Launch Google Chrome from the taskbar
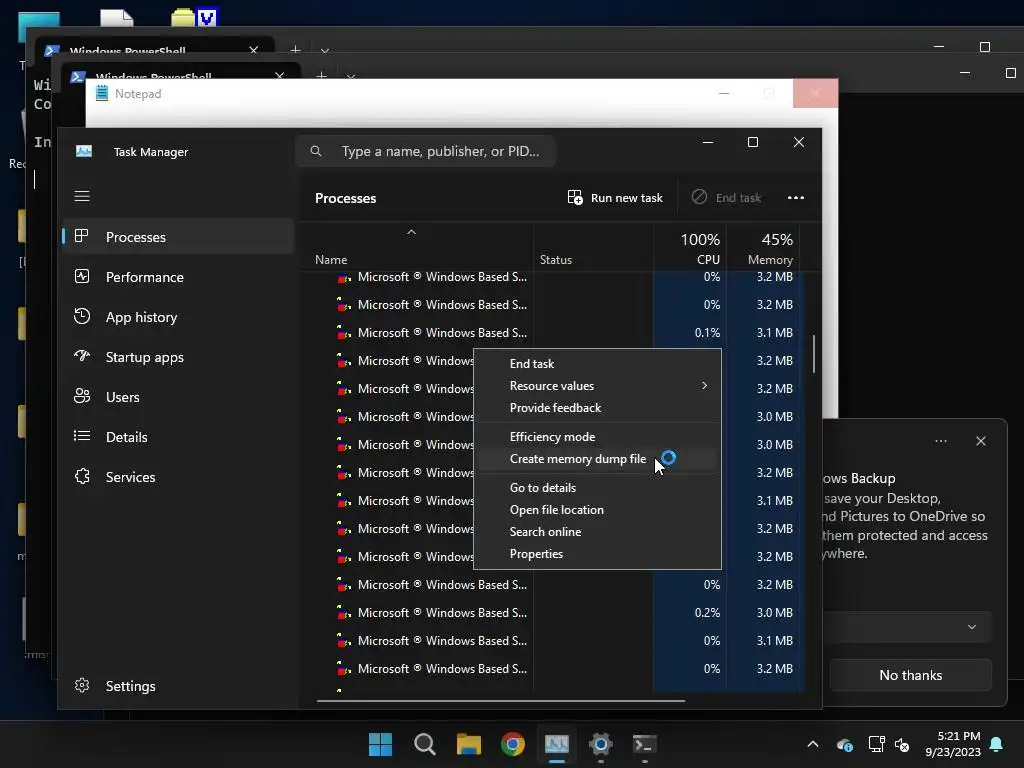Image resolution: width=1024 pixels, height=768 pixels. (x=513, y=744)
